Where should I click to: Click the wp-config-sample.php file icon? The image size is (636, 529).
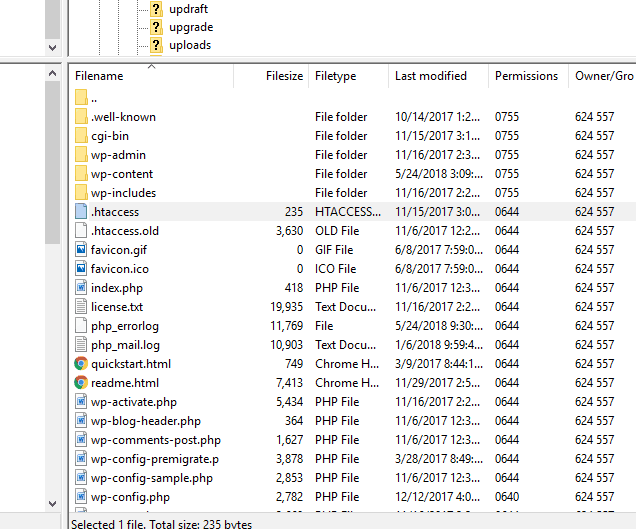pyautogui.click(x=81, y=478)
